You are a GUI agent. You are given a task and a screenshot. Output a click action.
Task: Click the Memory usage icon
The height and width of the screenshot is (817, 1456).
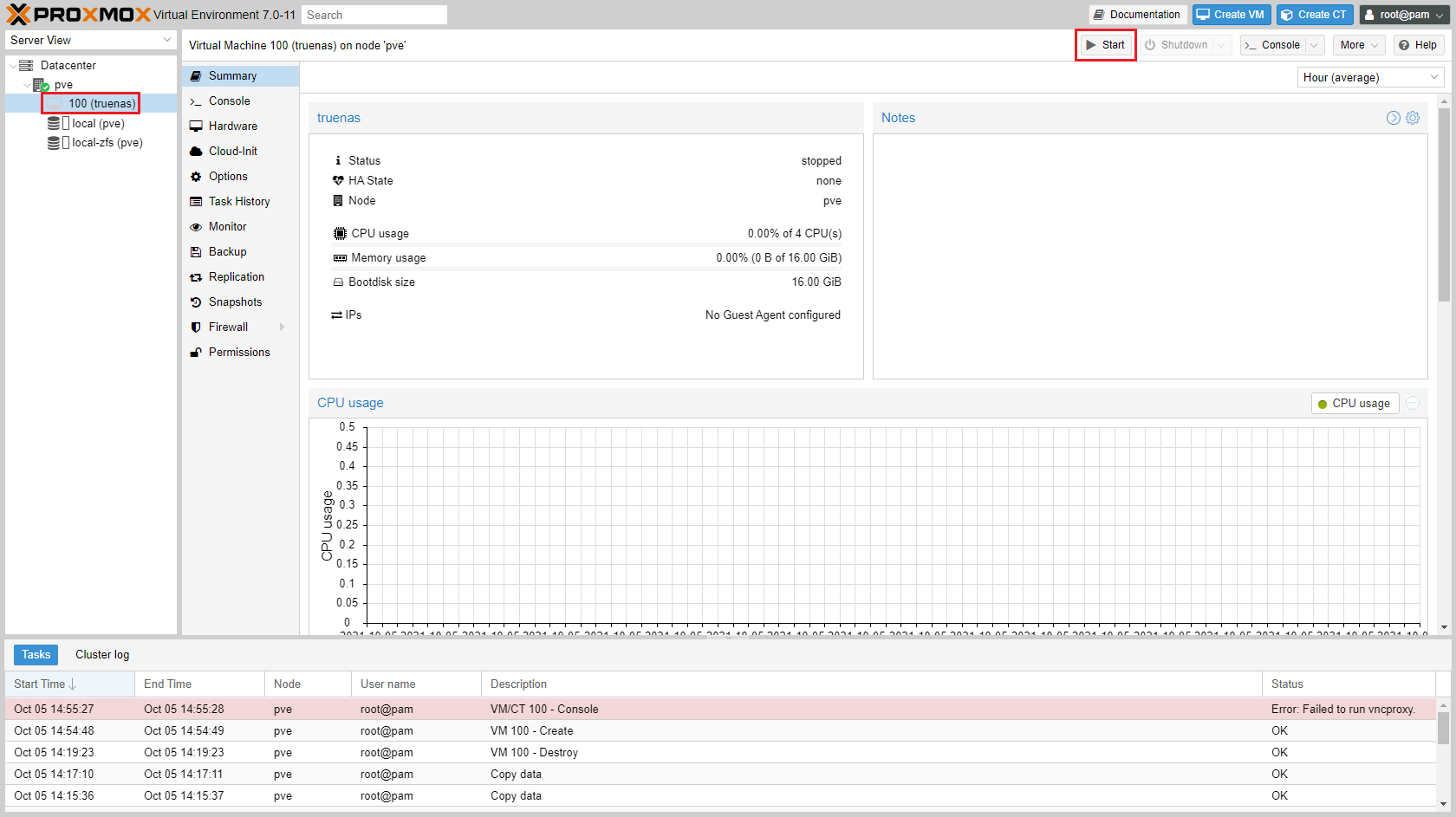tap(340, 258)
